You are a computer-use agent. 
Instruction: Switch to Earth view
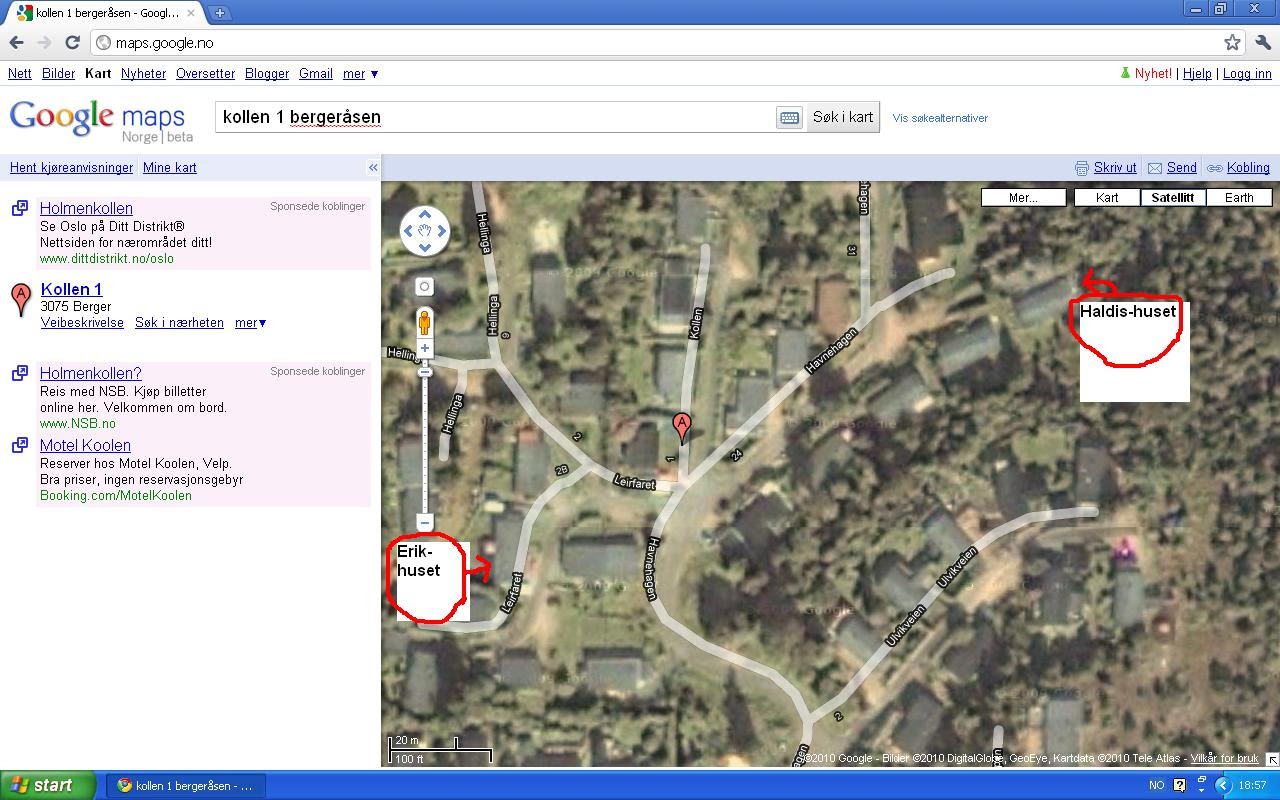click(1239, 197)
